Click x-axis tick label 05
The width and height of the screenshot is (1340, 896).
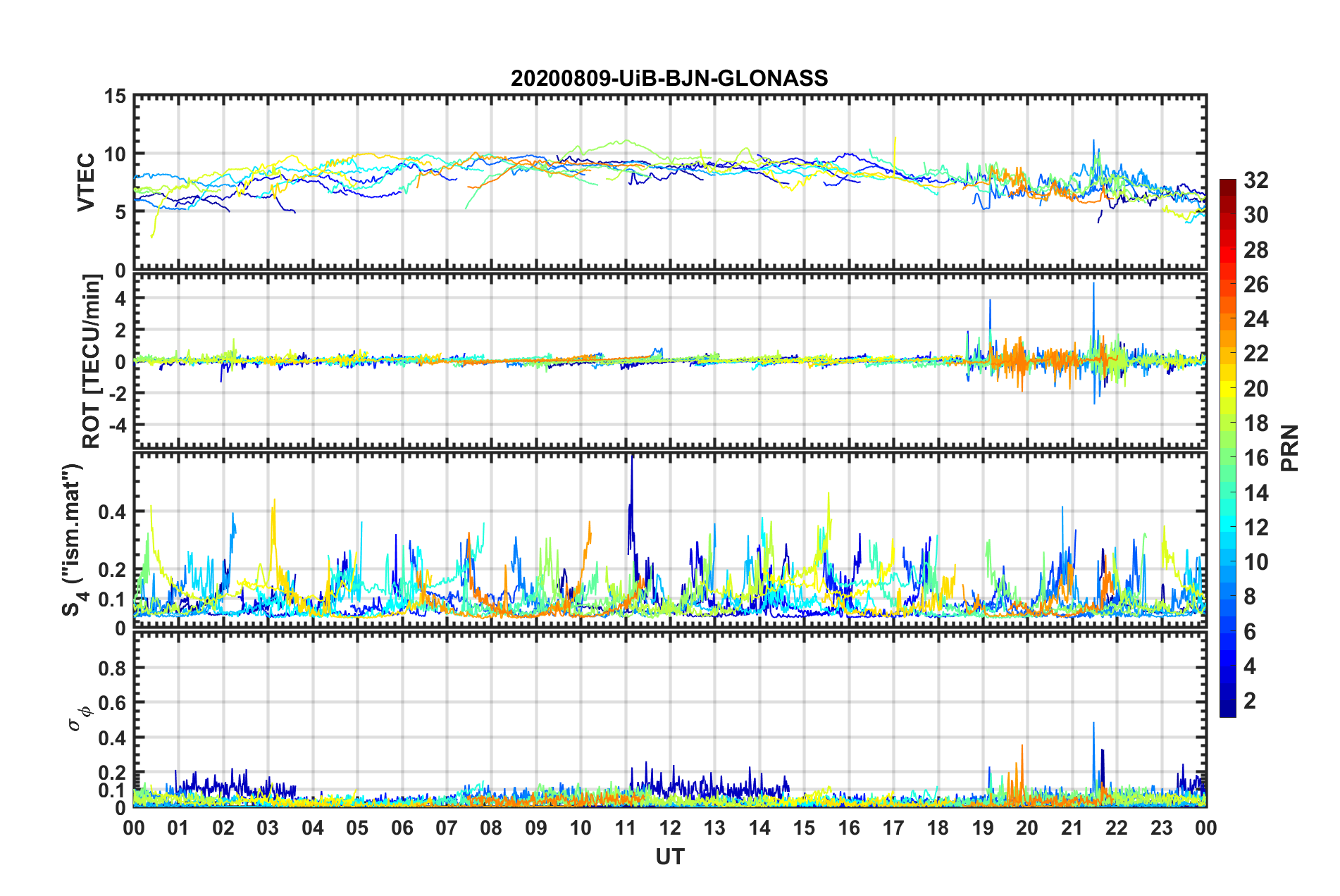pos(357,828)
